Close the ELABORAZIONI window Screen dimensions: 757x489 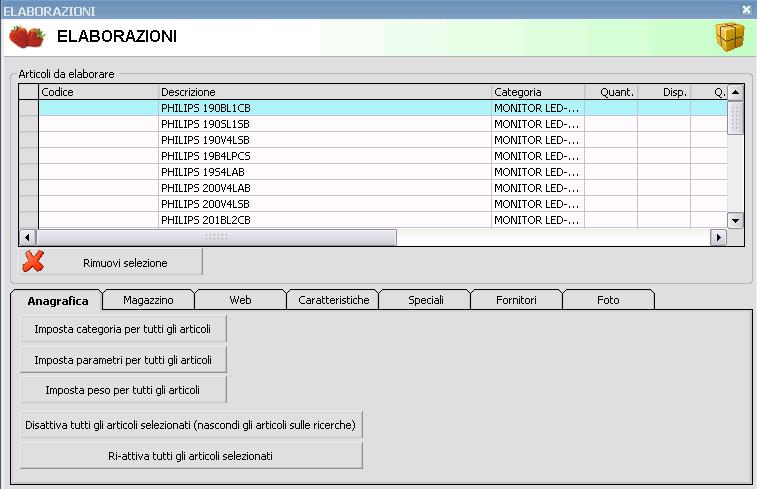746,9
